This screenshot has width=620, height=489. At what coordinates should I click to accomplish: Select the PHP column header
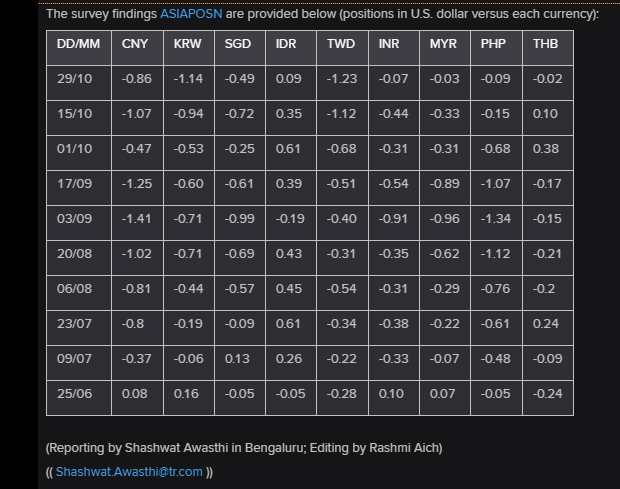pos(494,45)
